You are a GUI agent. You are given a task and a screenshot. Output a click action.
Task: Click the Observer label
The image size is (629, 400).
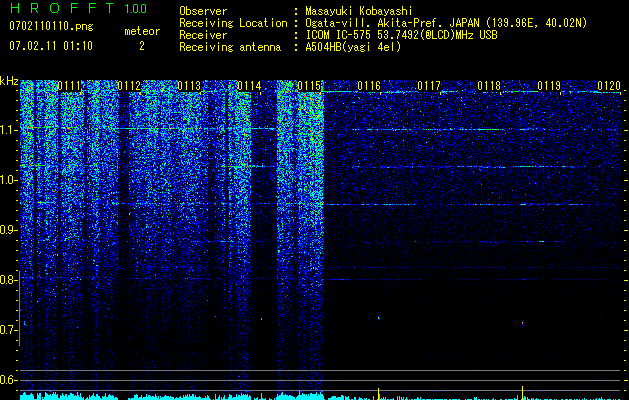203,11
